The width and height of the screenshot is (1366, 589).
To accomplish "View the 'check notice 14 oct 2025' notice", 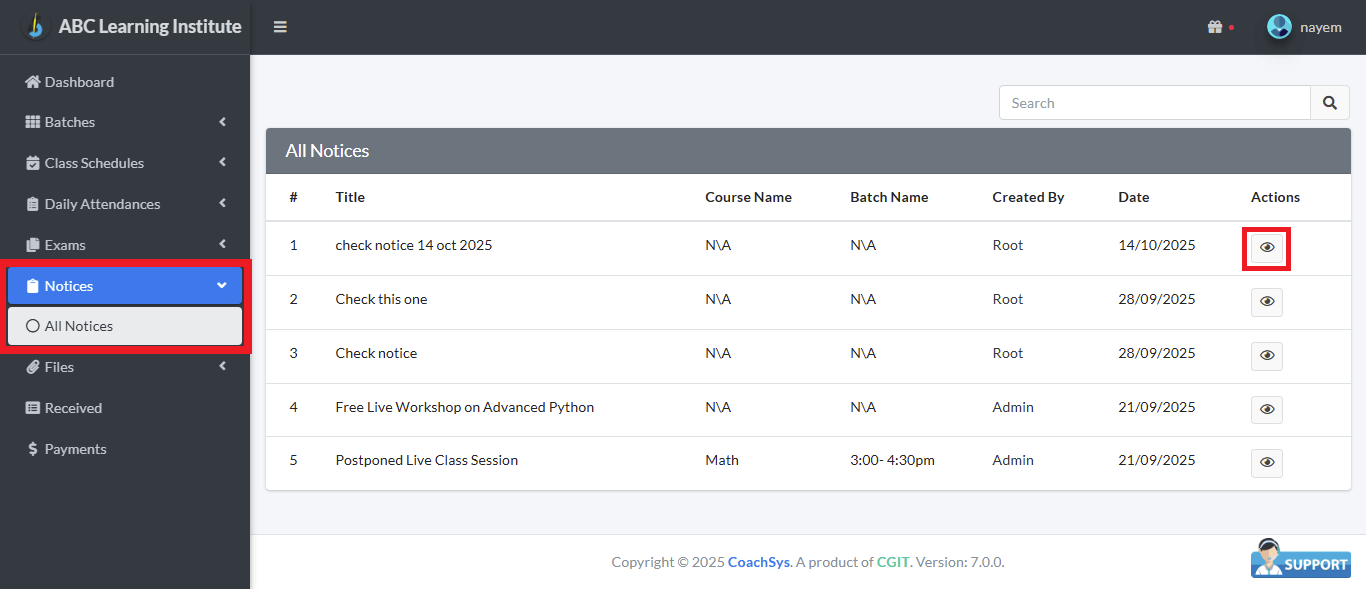I will [1266, 247].
